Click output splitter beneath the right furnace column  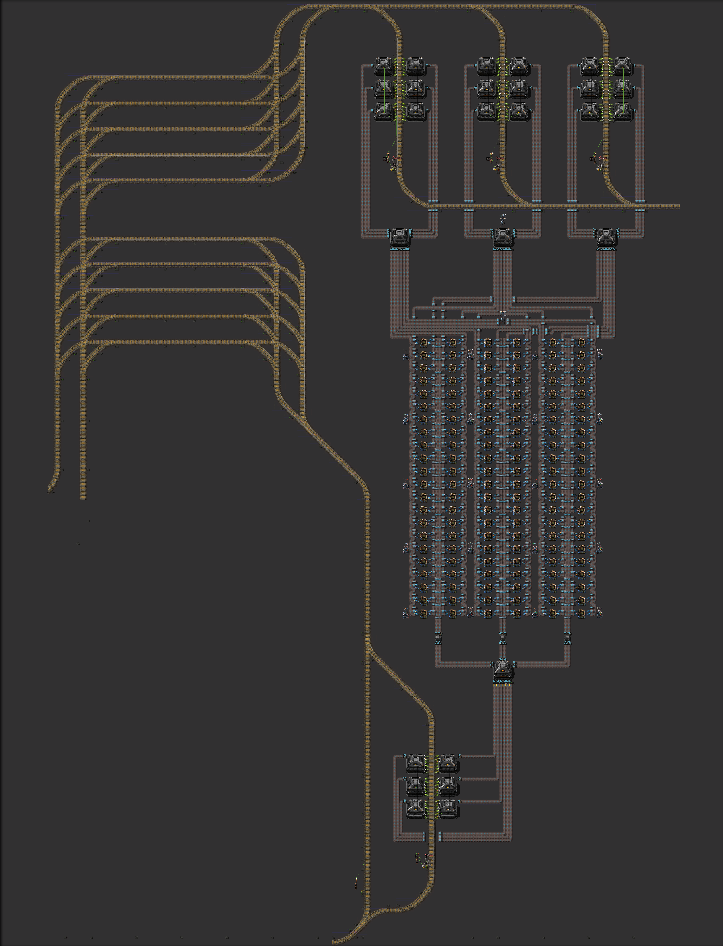[567, 639]
